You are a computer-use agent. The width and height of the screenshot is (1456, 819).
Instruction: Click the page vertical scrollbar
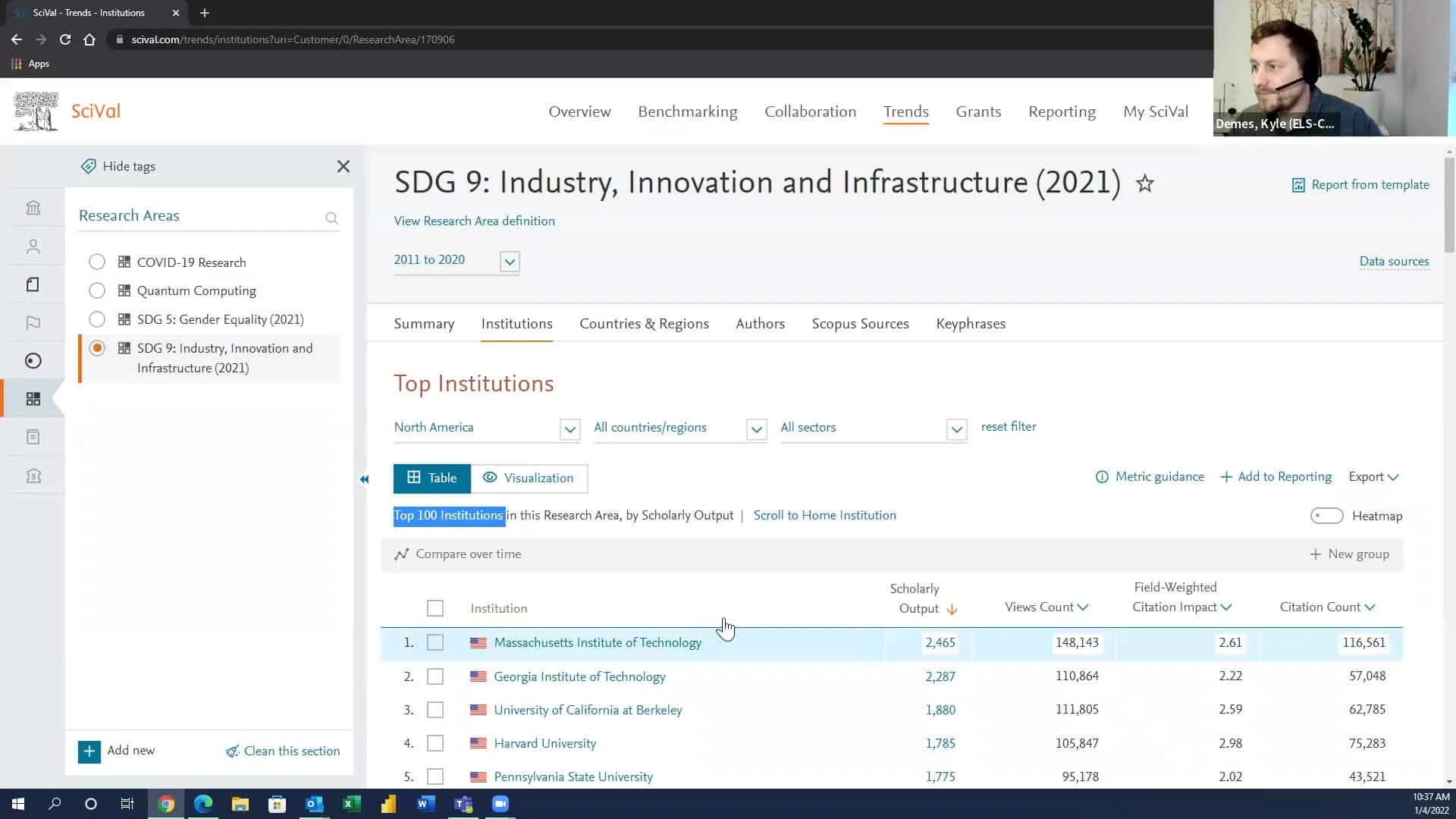(x=1449, y=205)
